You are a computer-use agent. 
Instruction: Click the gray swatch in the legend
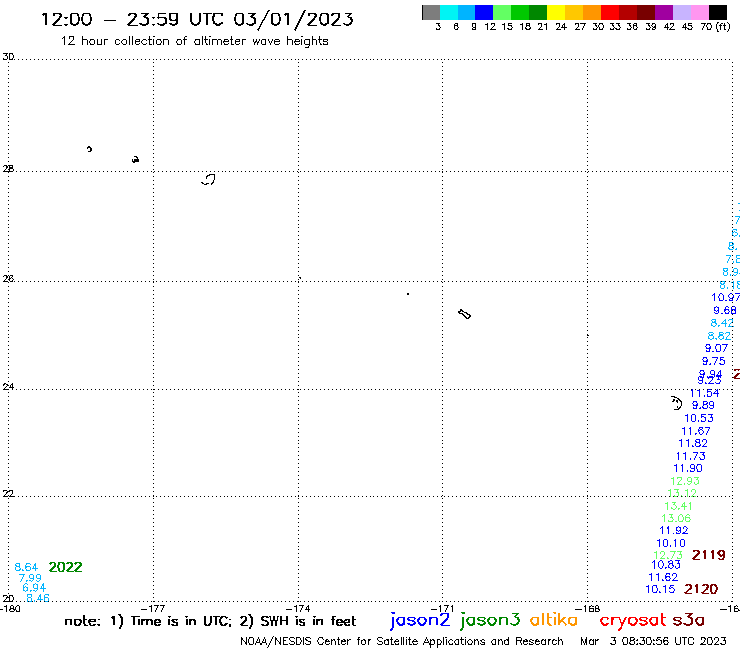431,12
